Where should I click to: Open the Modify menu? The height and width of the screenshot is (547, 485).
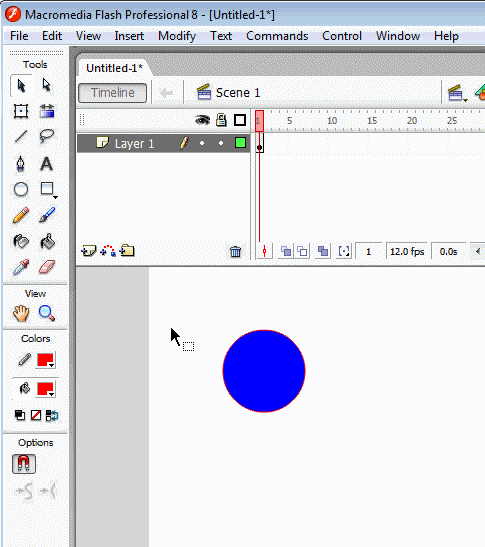(177, 36)
